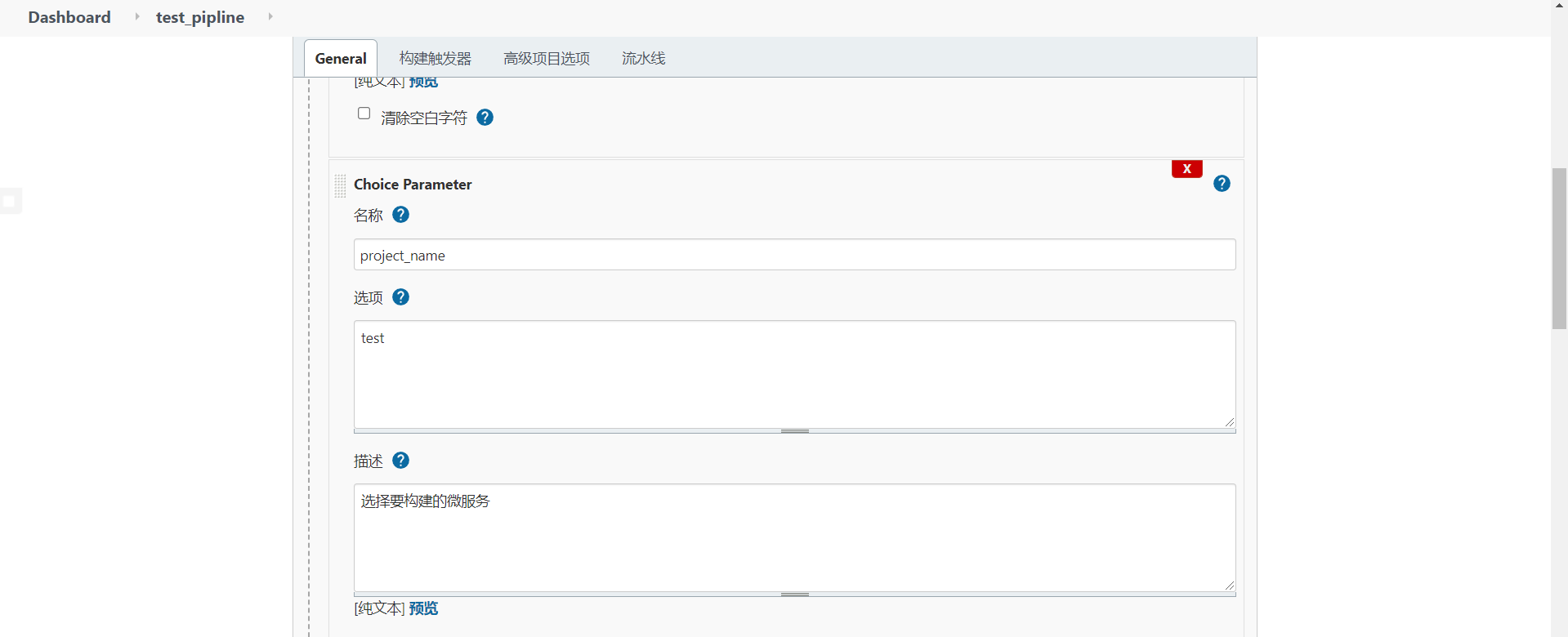Click the 预览 link below description box
Image resolution: width=1568 pixels, height=637 pixels.
(423, 608)
